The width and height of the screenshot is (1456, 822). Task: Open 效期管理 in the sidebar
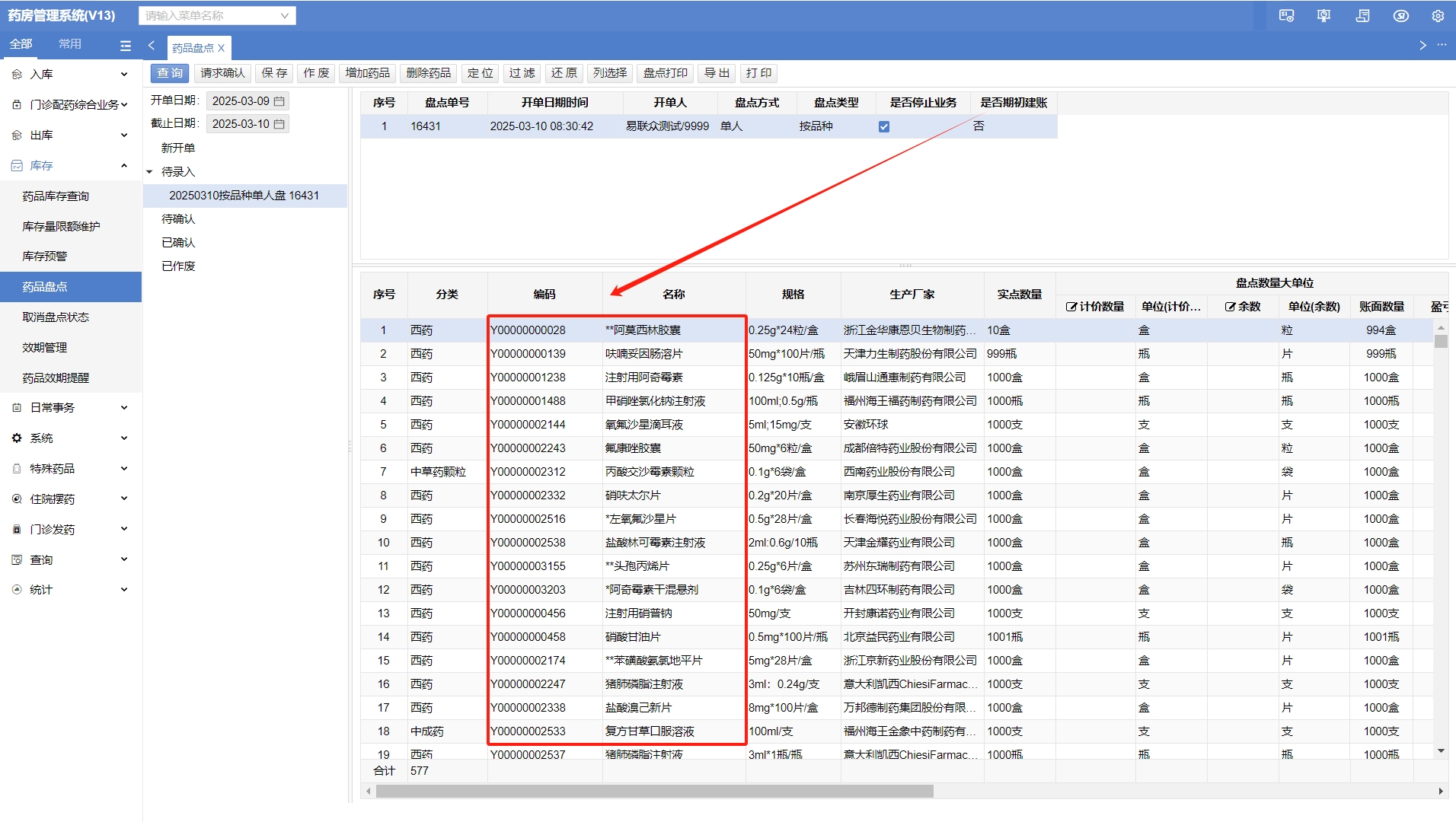coord(44,348)
